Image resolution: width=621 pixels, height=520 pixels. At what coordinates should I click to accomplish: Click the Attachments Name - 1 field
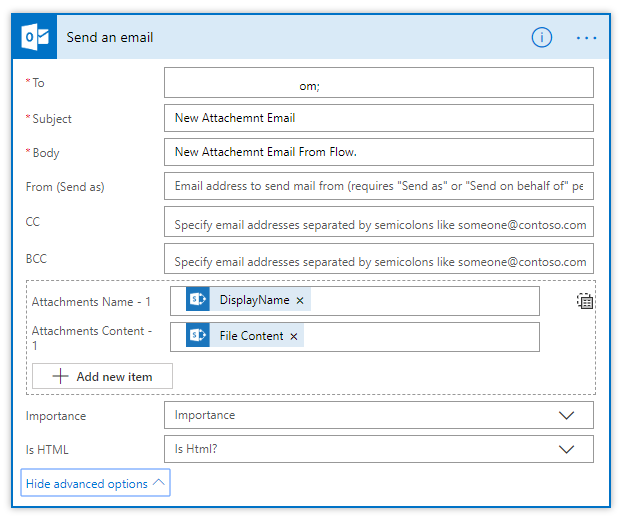(x=355, y=301)
